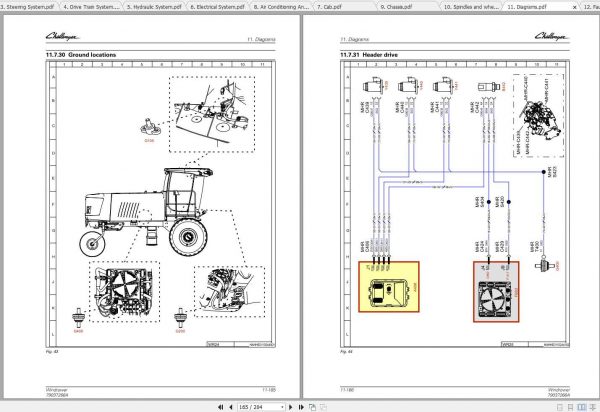Screen dimensions: 600x412
Task: Click the first solenoid valve symbol in header drive
Action: [x=373, y=85]
